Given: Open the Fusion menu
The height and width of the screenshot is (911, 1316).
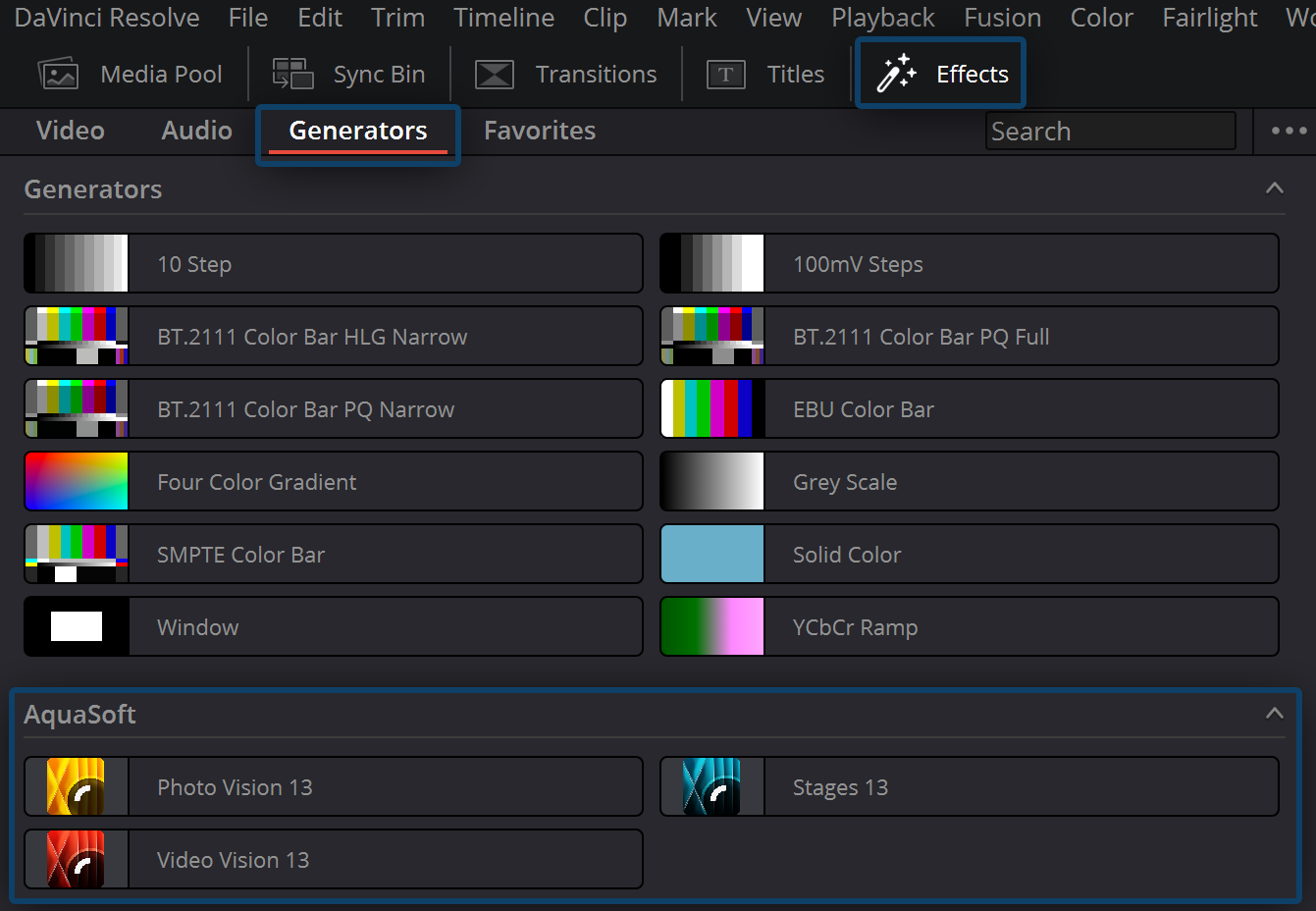Looking at the screenshot, I should tap(1002, 18).
